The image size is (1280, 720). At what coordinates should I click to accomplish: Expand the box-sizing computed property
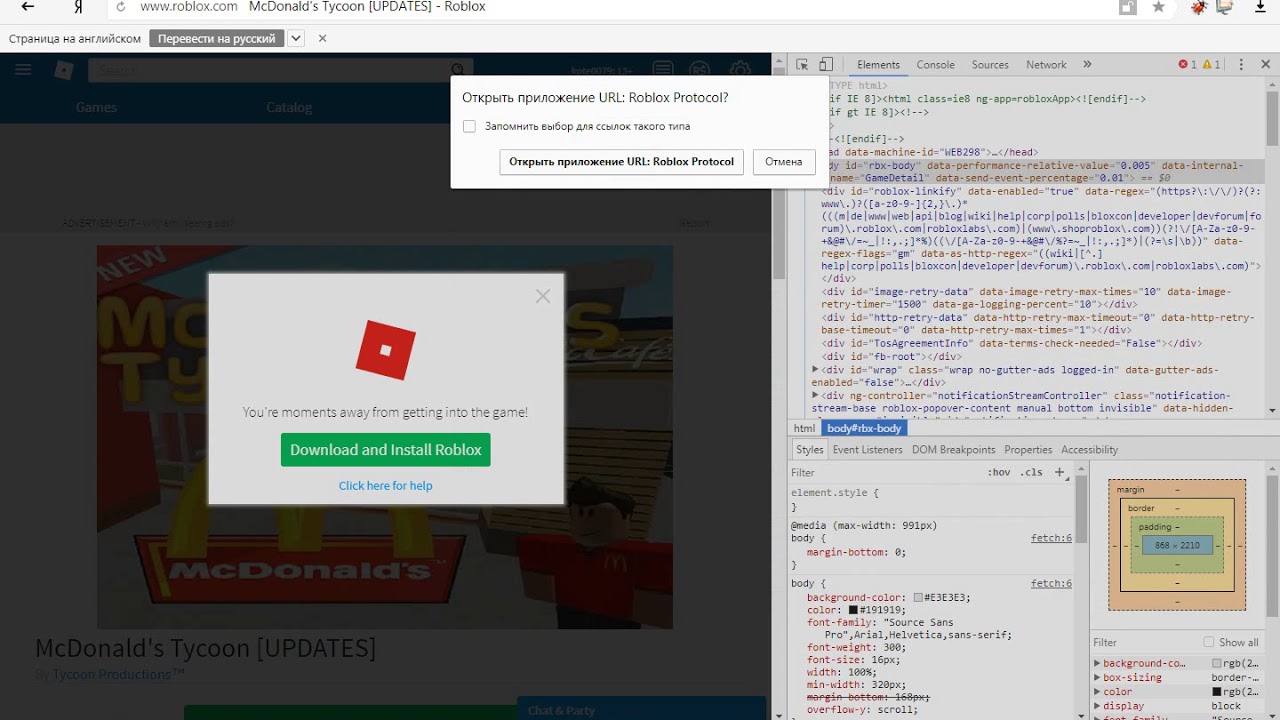pos(1097,678)
